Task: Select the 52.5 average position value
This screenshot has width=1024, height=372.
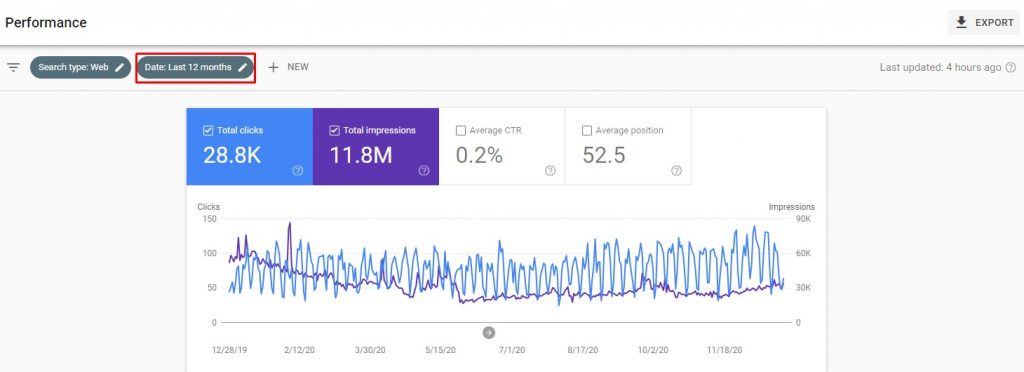Action: tap(603, 155)
